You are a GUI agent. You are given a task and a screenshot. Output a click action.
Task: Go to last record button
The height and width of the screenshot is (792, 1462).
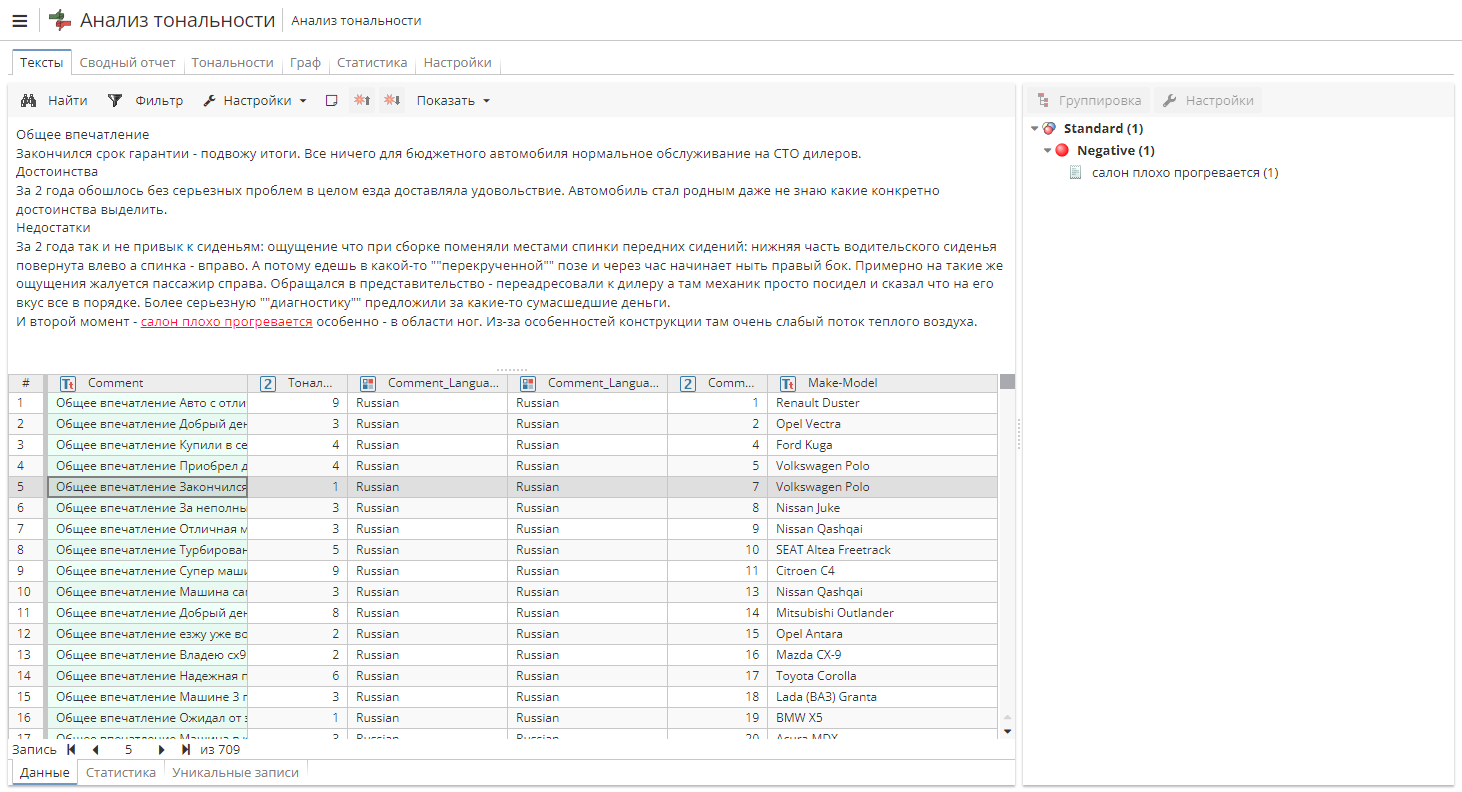click(x=186, y=749)
